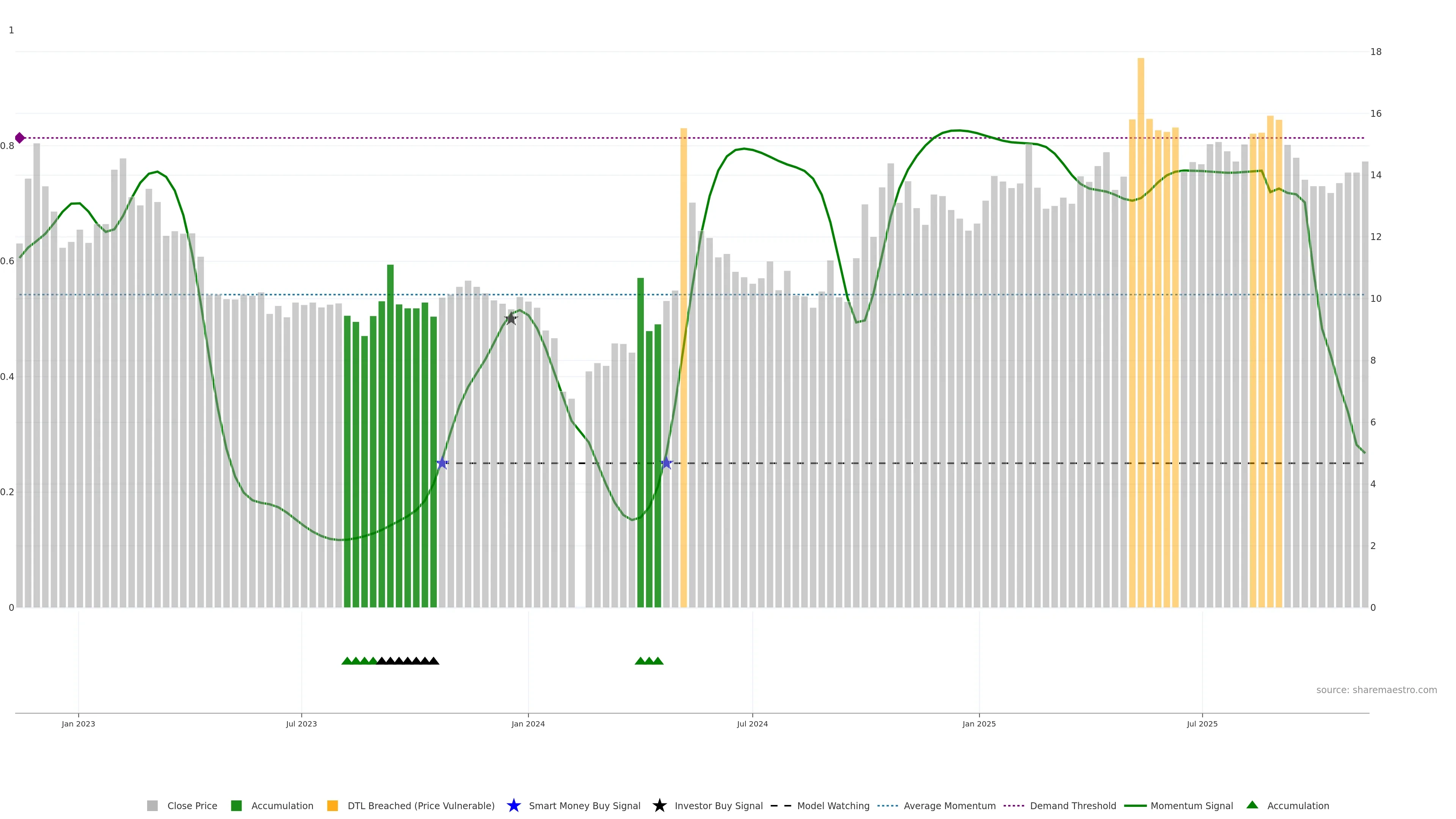Click the first blue Smart Money star near Oct 2023
The height and width of the screenshot is (819, 1456).
coord(442,463)
